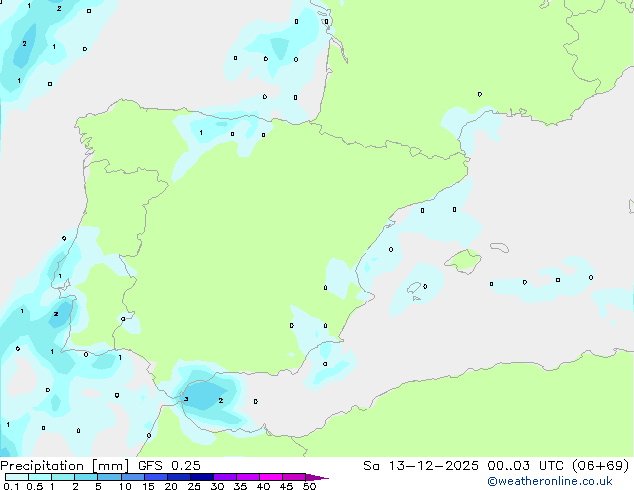The width and height of the screenshot is (634, 490).
Task: Click the legend tick label '45'
Action: pos(286,486)
